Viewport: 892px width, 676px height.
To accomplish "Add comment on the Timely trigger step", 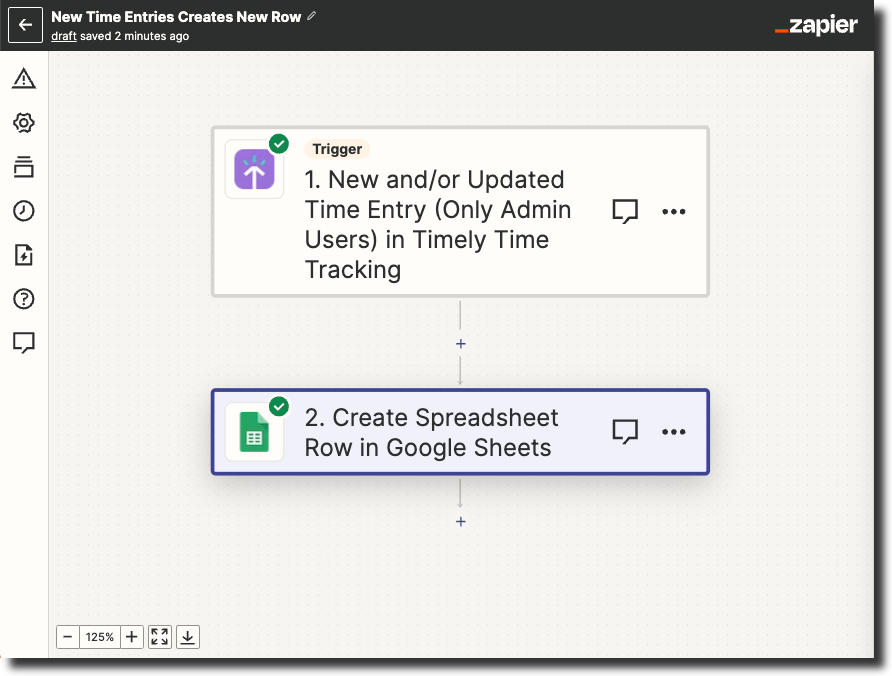I will (x=625, y=211).
